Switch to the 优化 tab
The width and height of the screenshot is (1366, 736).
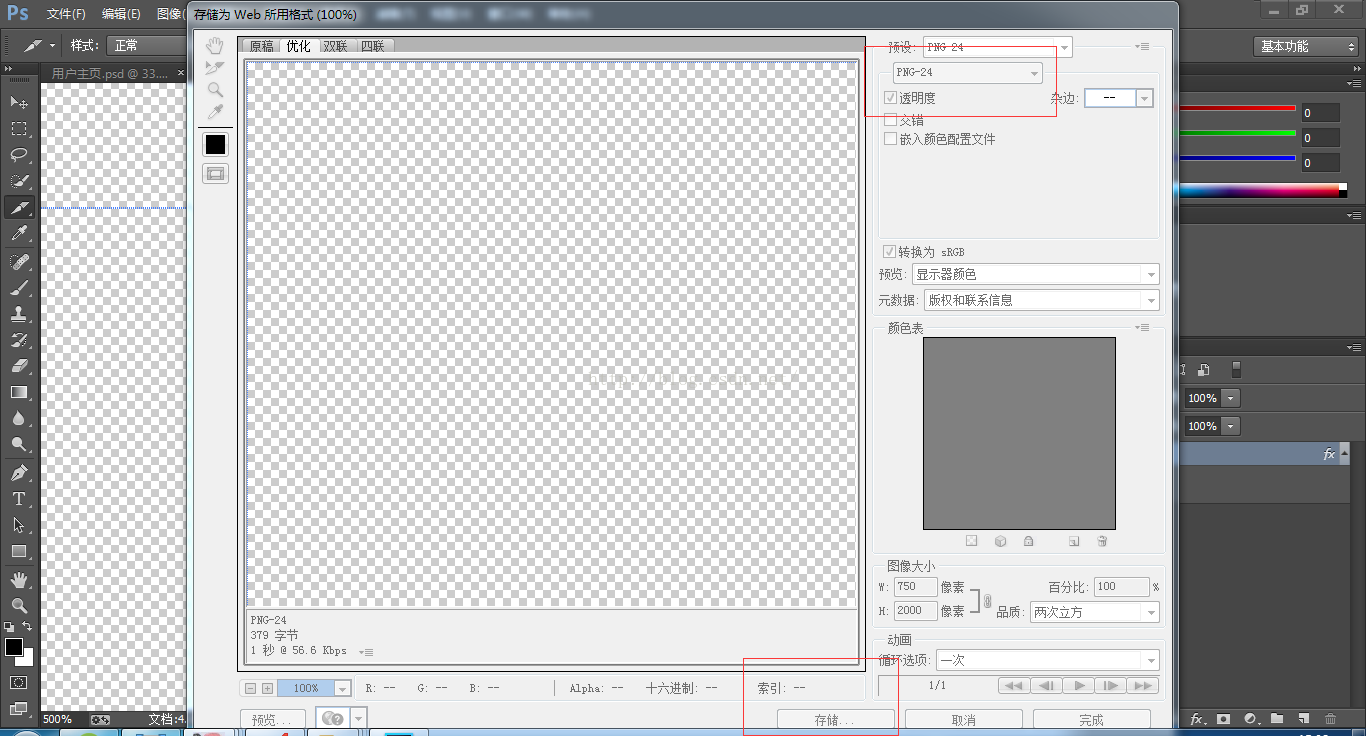tap(298, 46)
